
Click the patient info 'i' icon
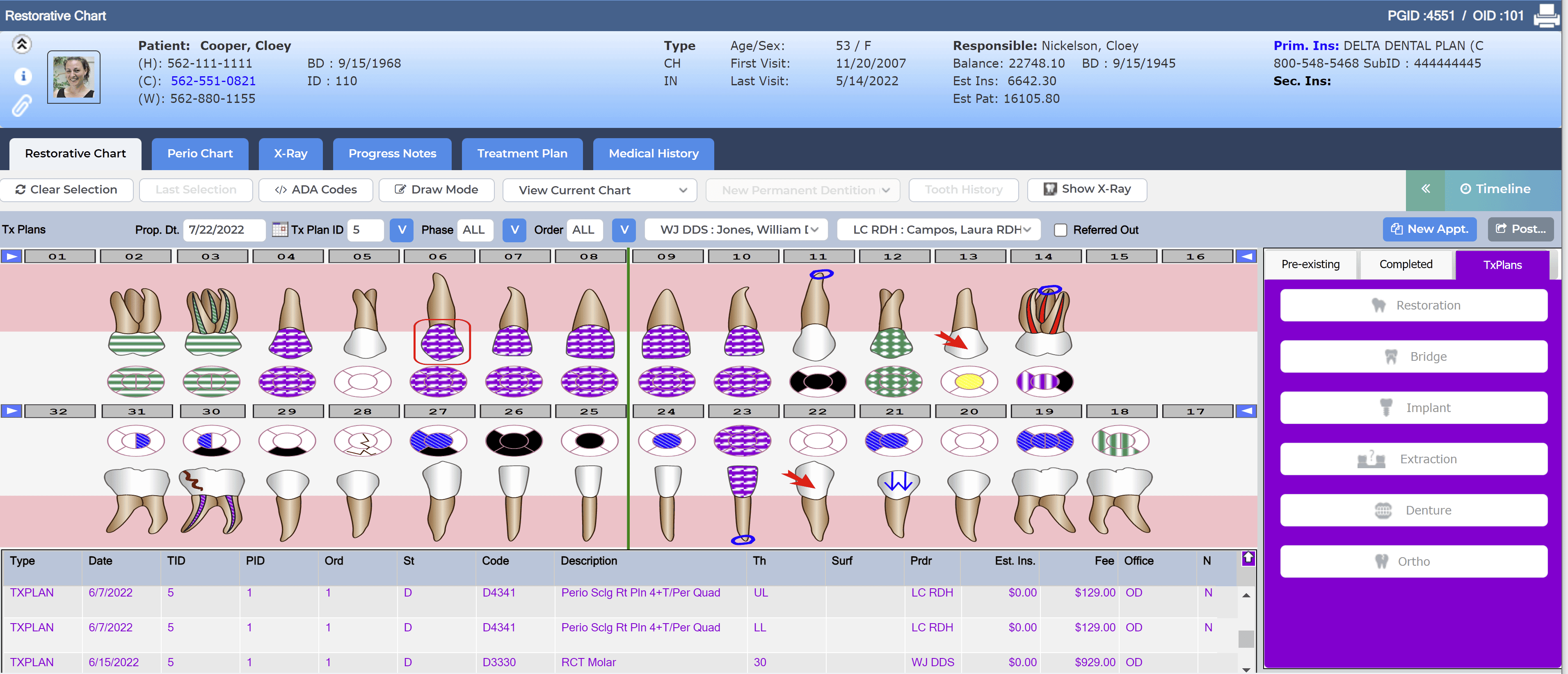point(23,76)
